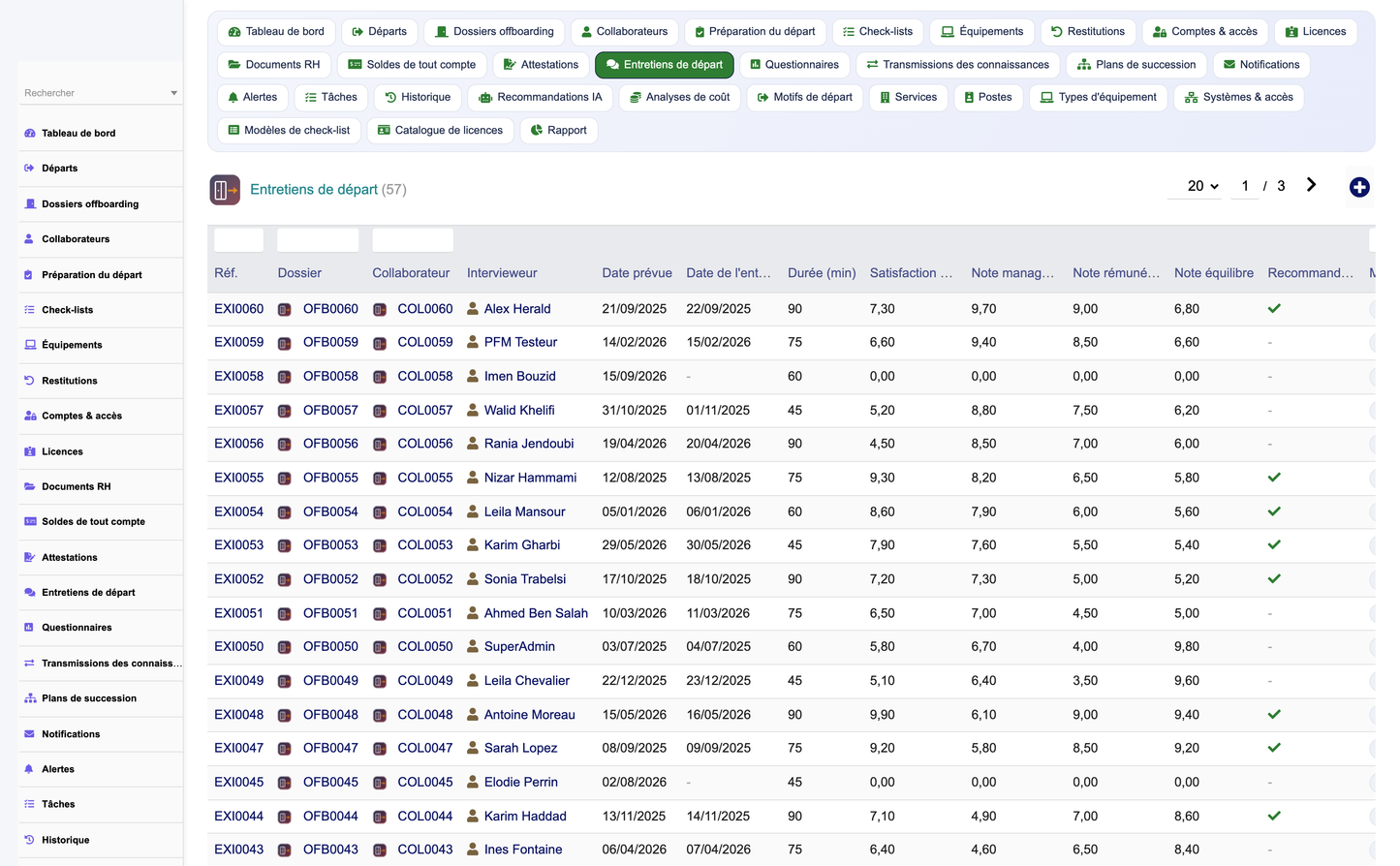Image resolution: width=1400 pixels, height=866 pixels.
Task: Open the EXI0057 reference link
Action: pyautogui.click(x=238, y=411)
